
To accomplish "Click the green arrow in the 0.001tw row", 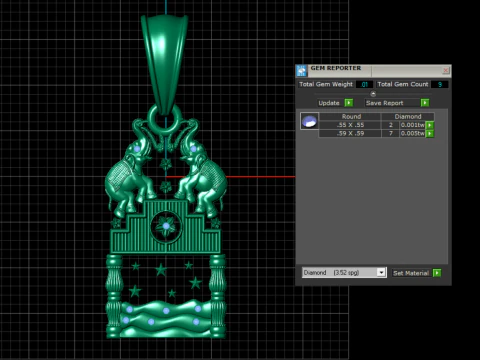I will point(430,125).
